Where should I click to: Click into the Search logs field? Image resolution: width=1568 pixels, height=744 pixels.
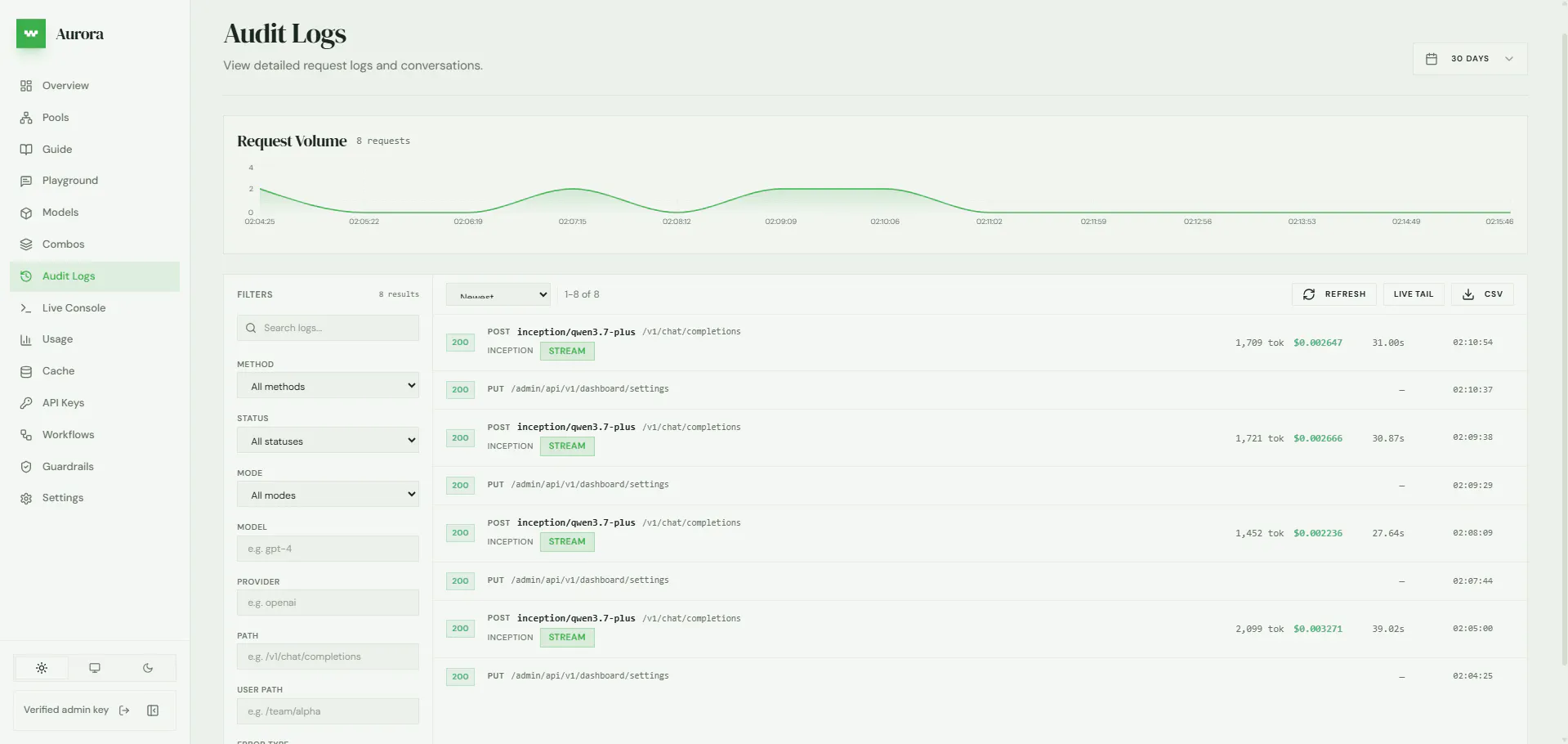point(328,328)
